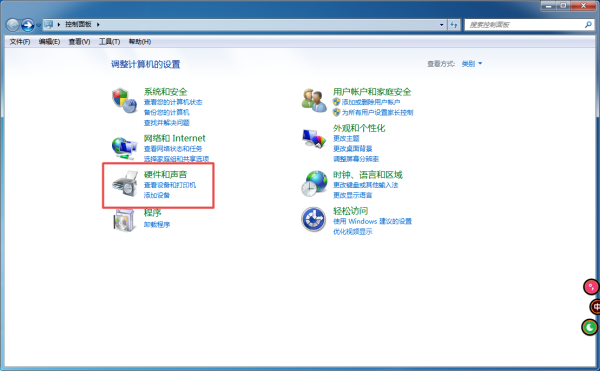This screenshot has height=371, width=600.
Task: Open the 帮助(H) menu
Action: (140, 41)
